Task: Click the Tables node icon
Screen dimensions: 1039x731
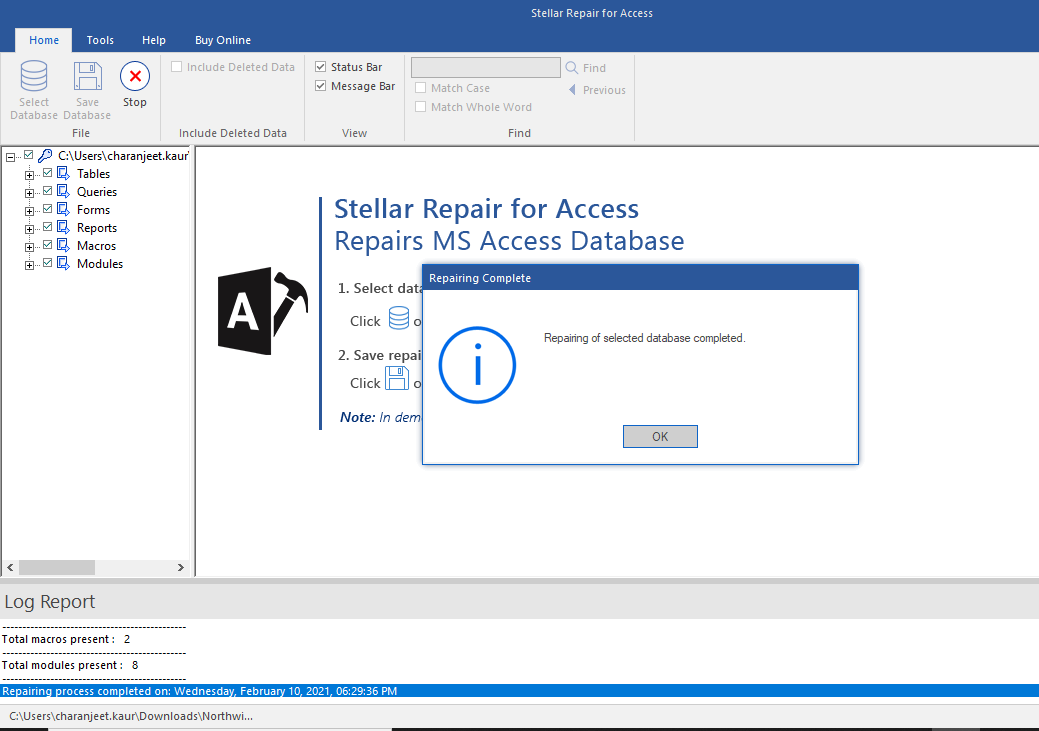Action: pos(64,173)
